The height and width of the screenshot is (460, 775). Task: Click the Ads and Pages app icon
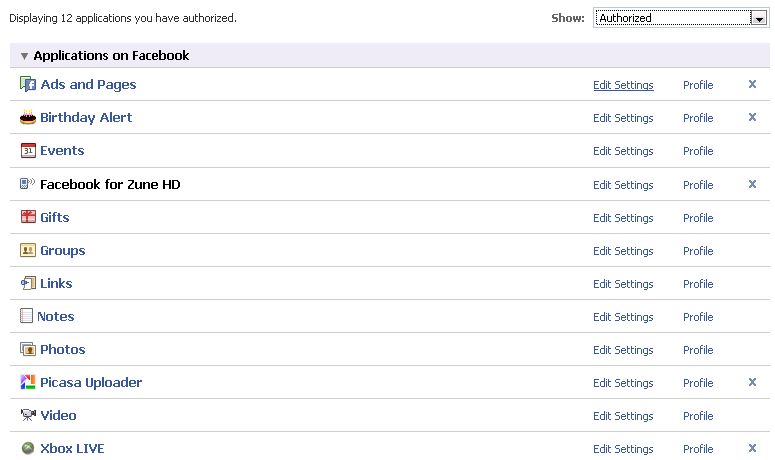(x=28, y=85)
